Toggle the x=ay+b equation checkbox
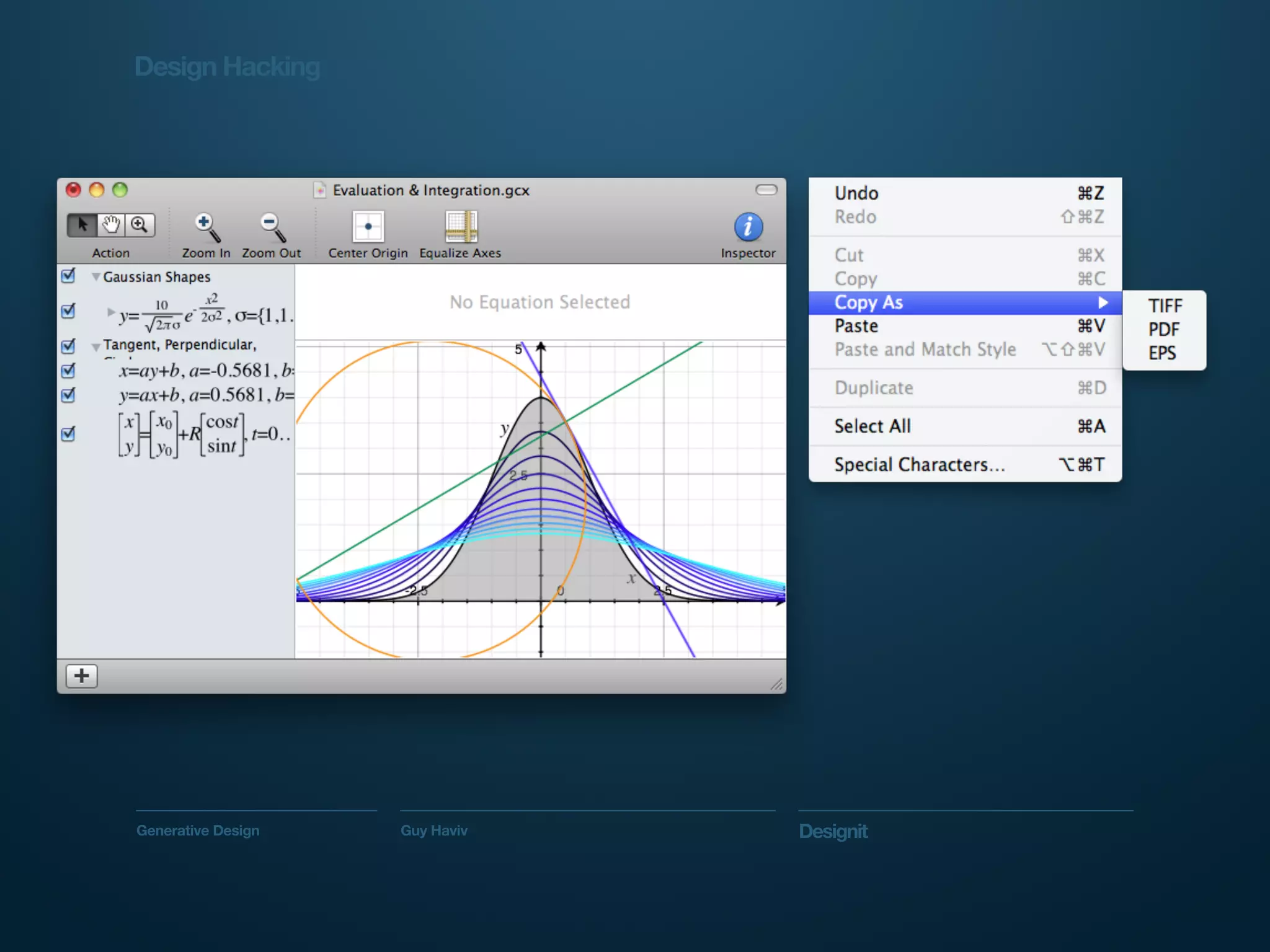Image resolution: width=1270 pixels, height=952 pixels. 68,371
